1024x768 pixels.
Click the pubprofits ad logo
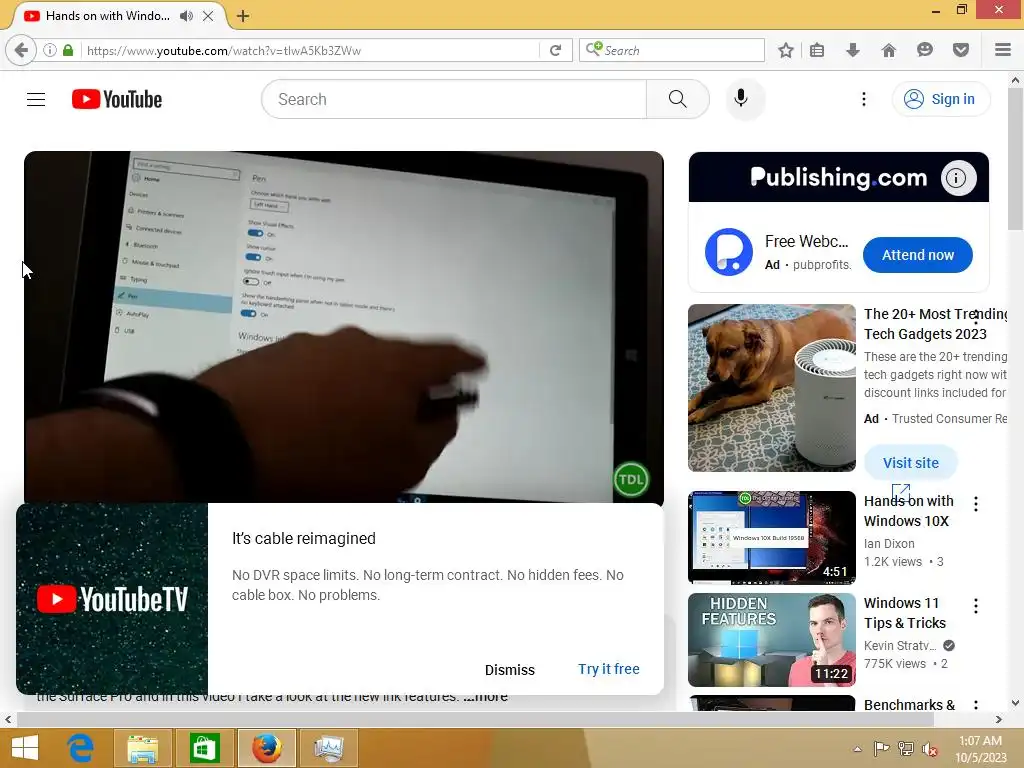[729, 252]
